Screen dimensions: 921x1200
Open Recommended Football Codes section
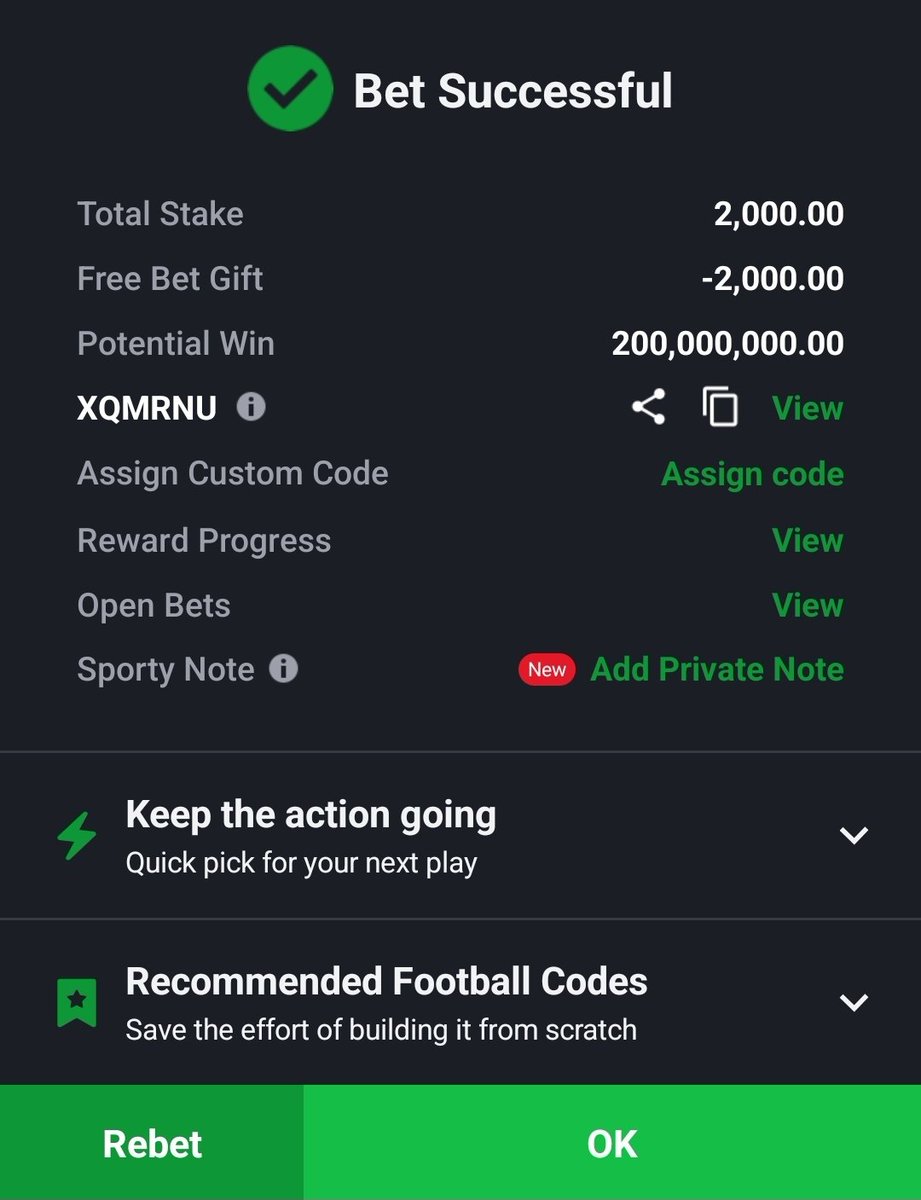pos(460,1002)
